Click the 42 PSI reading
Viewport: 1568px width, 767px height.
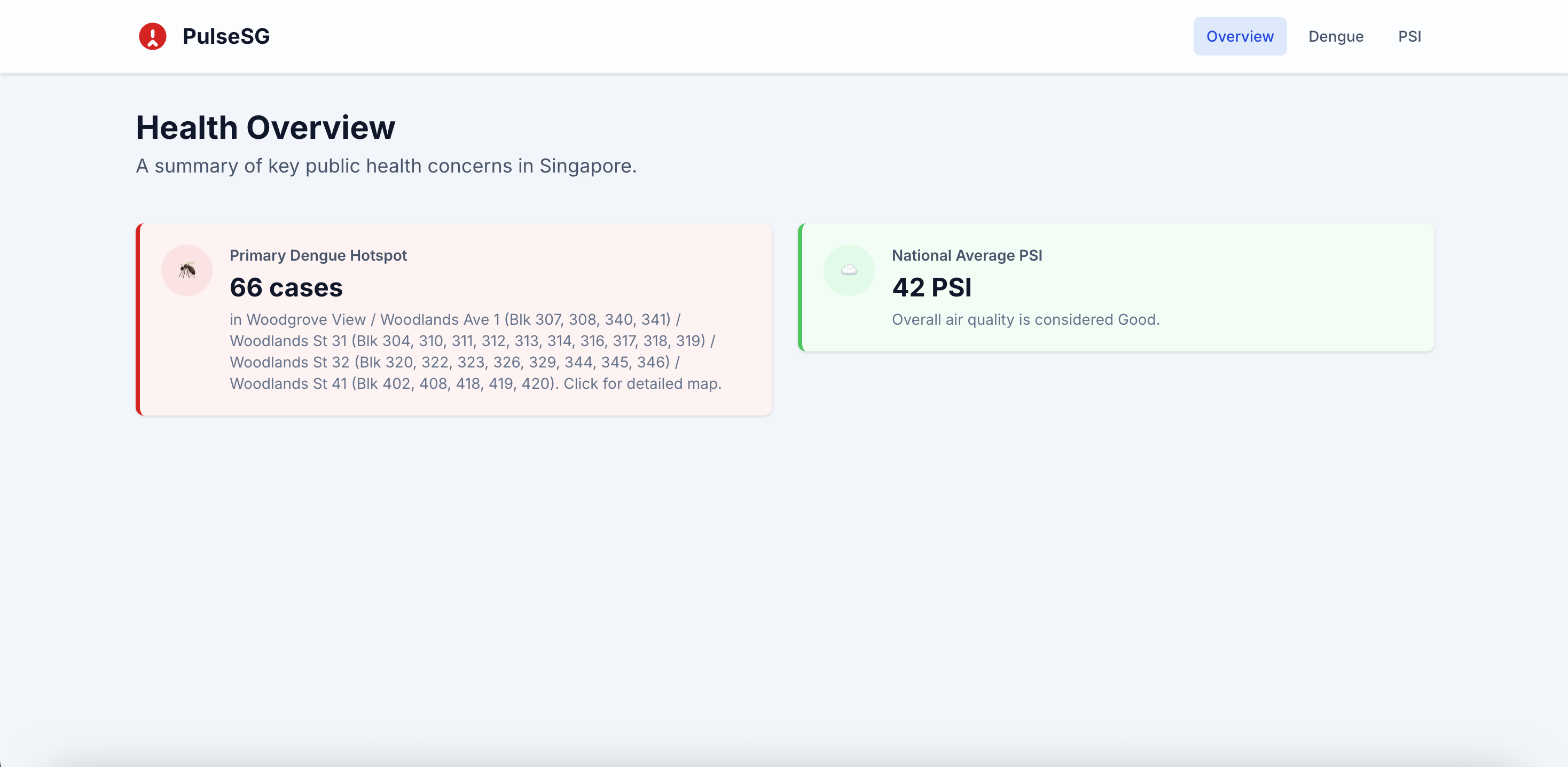pos(931,287)
